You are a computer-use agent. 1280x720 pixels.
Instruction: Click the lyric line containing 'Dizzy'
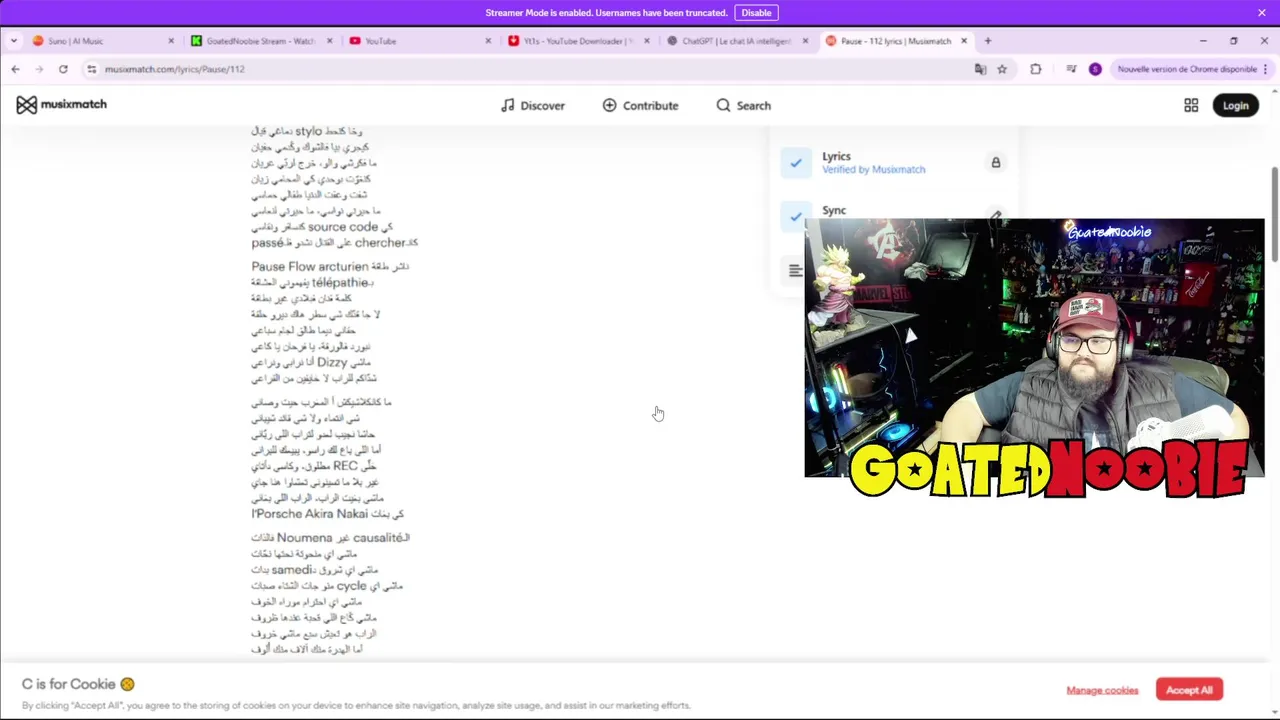click(x=311, y=362)
